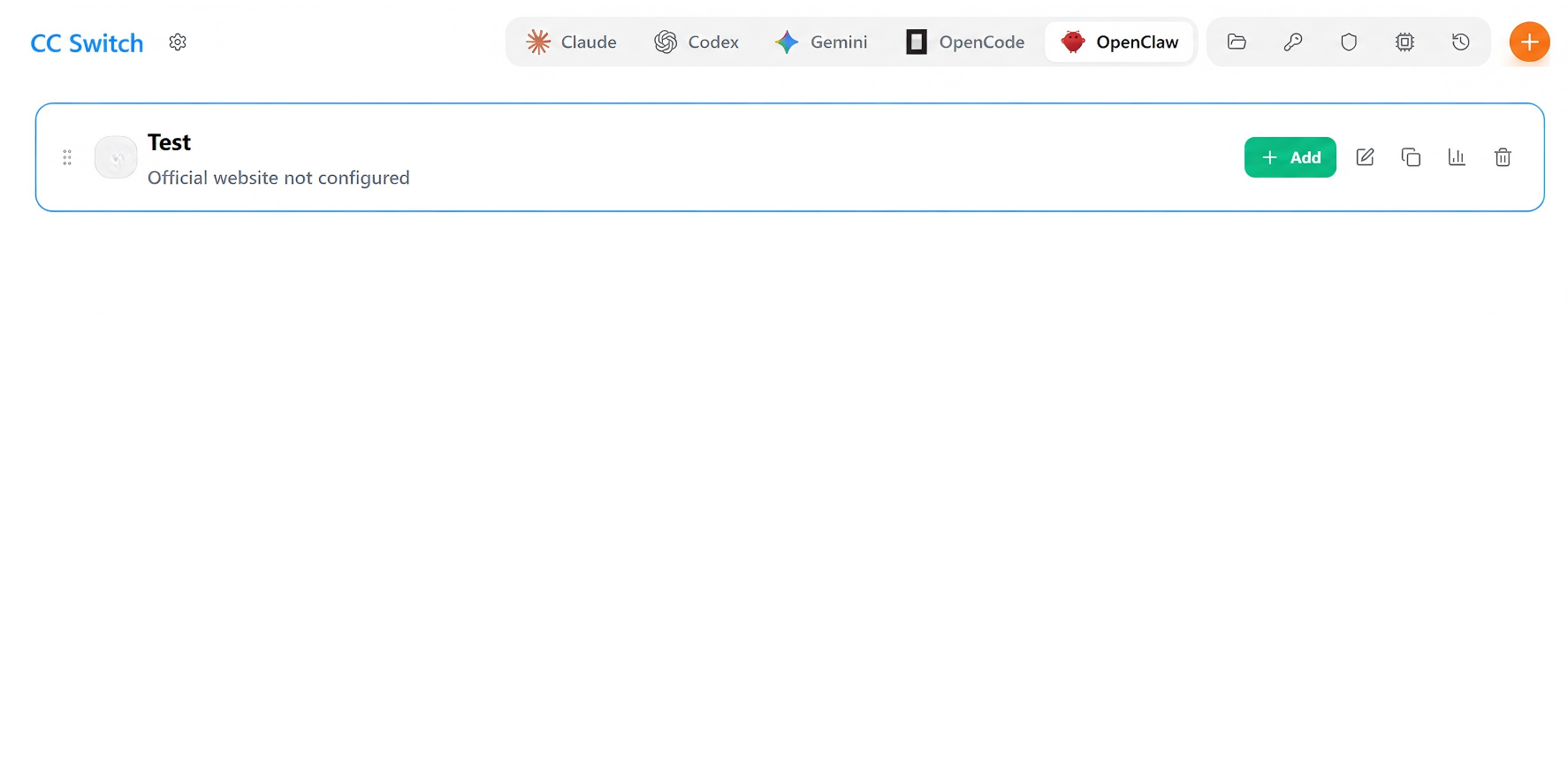1568x784 pixels.
Task: Click the Test provider name
Action: [169, 142]
